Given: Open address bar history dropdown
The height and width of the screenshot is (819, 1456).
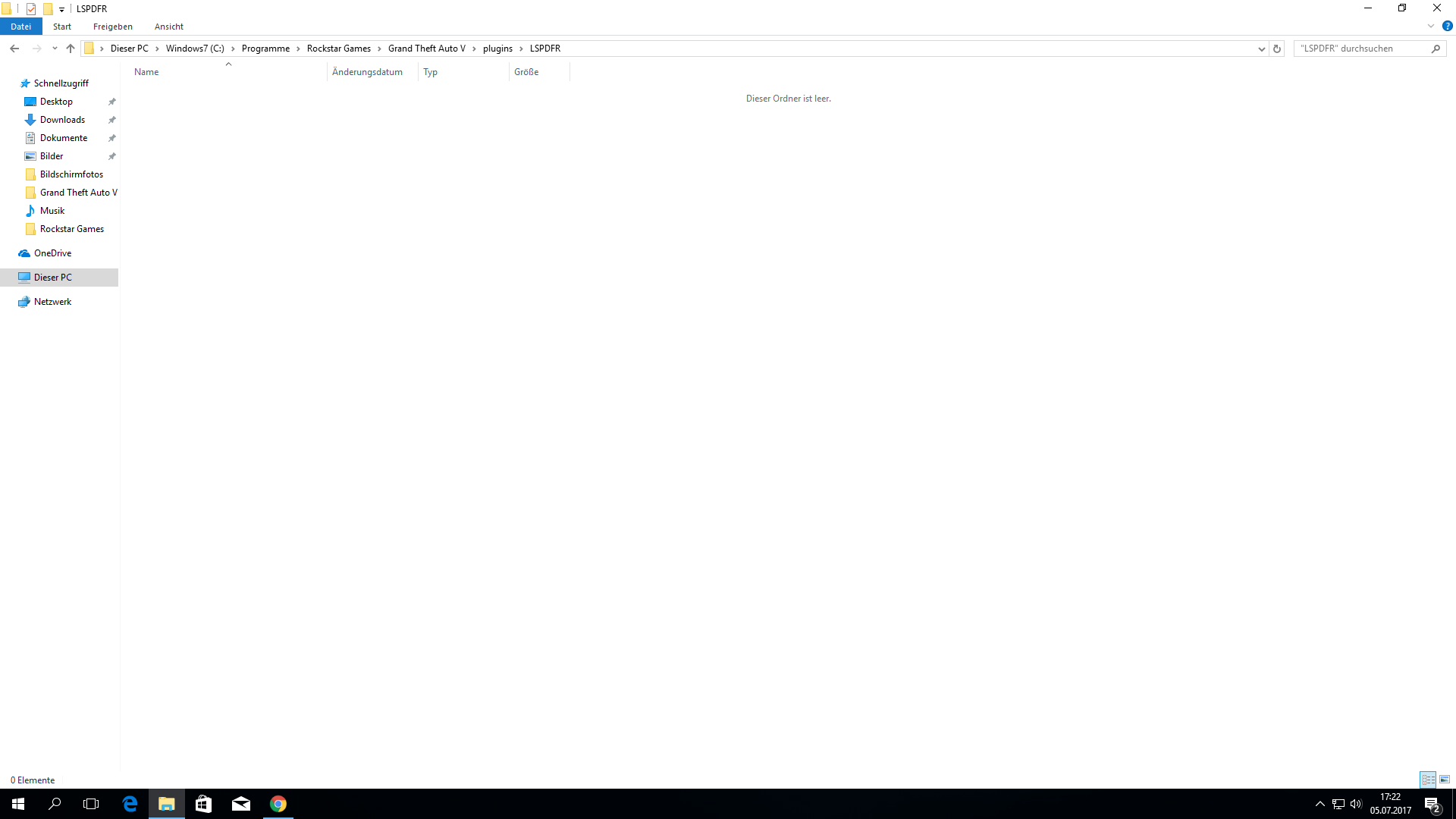Looking at the screenshot, I should click(1261, 49).
